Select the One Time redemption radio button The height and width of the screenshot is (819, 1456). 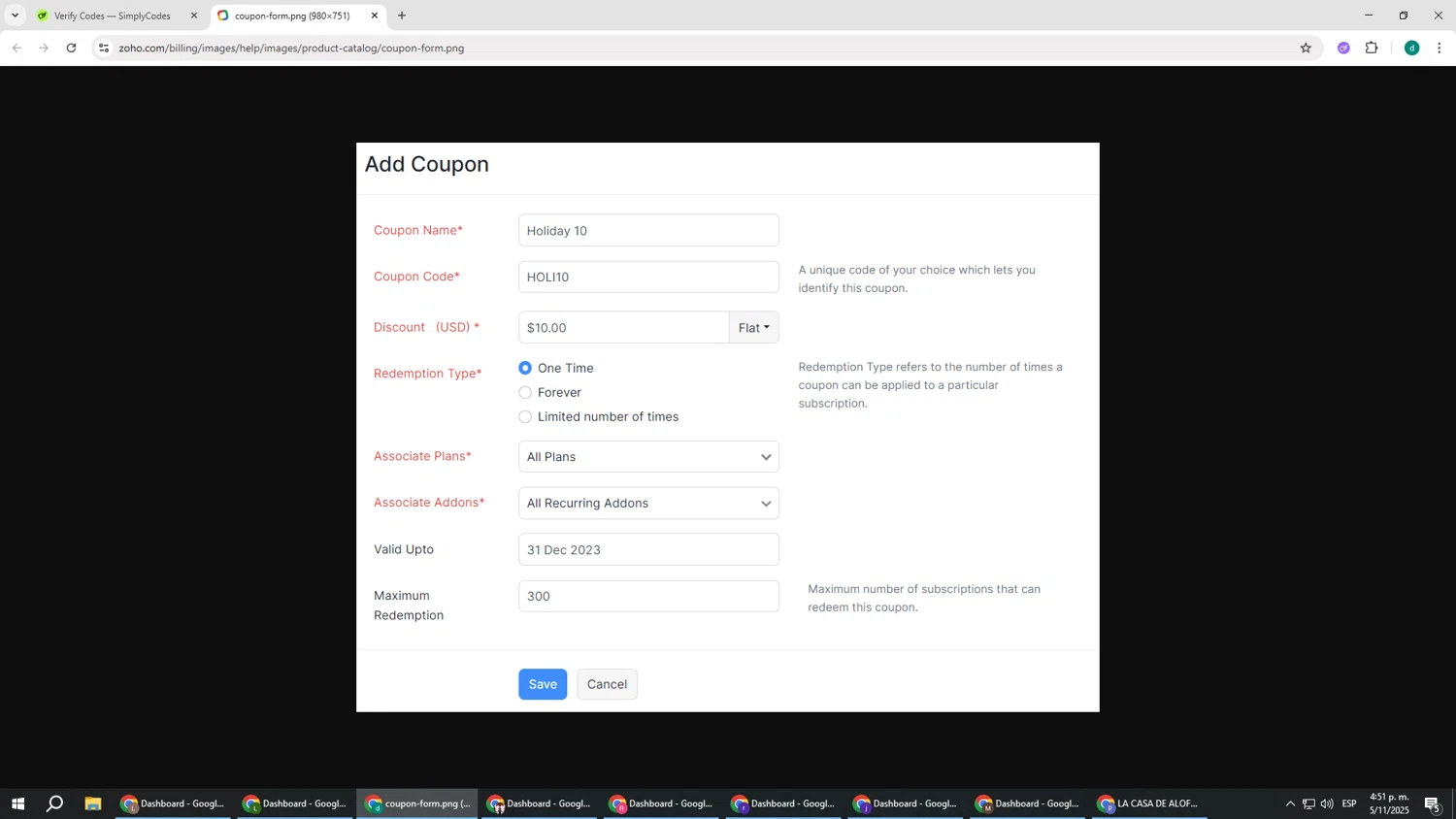click(x=525, y=368)
